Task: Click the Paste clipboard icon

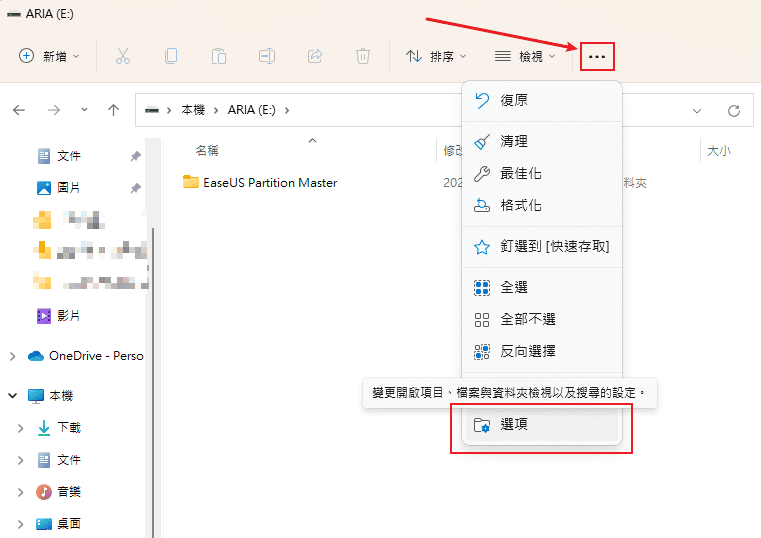Action: 219,57
